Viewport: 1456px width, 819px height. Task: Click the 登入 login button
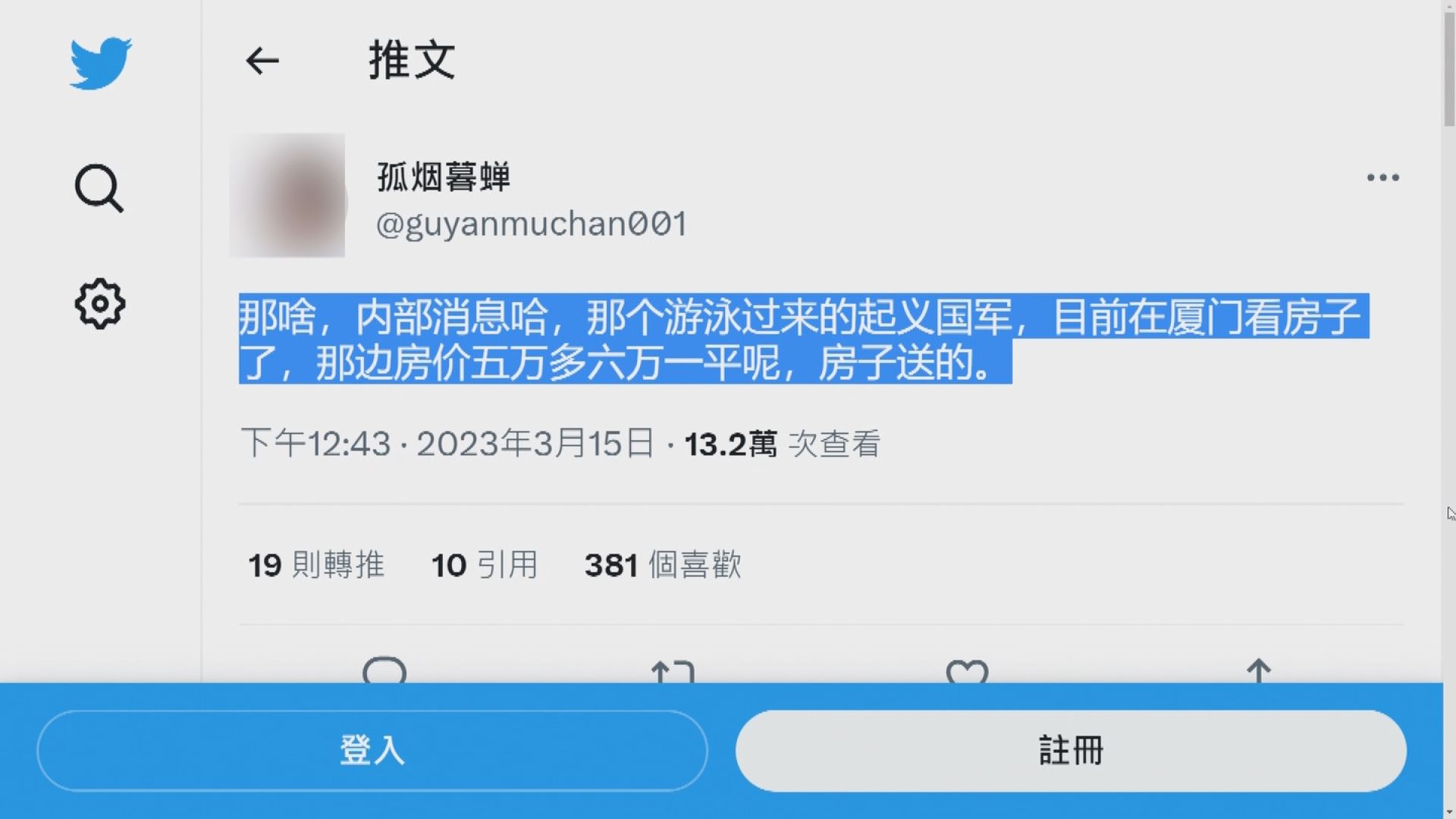coord(372,751)
